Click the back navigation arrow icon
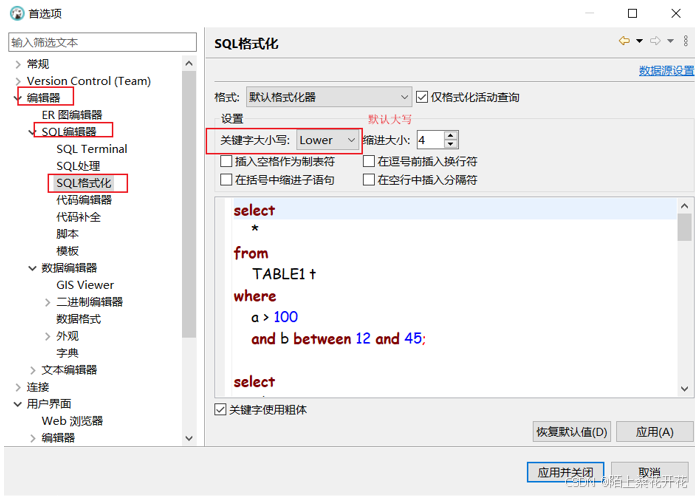 (x=624, y=41)
